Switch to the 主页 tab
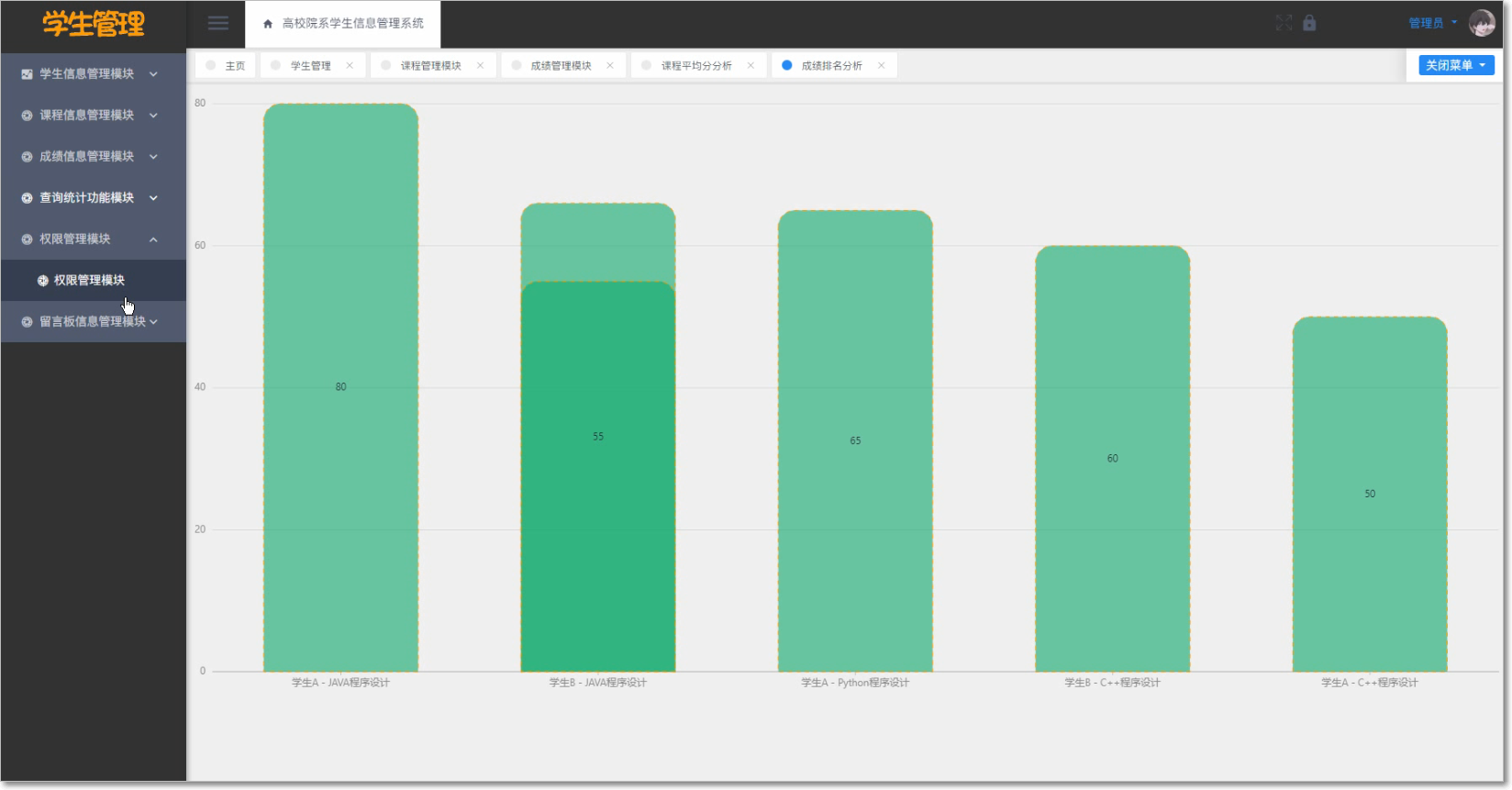The height and width of the screenshot is (790, 1512). click(x=226, y=65)
